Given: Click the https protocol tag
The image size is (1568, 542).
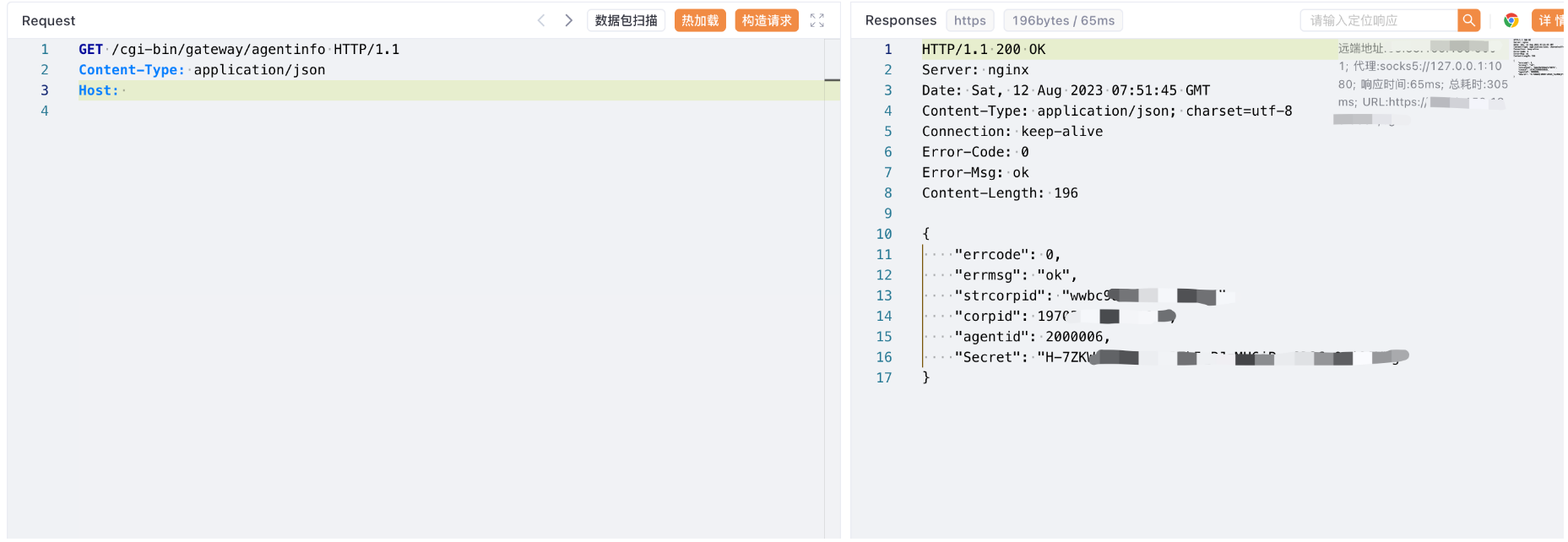Looking at the screenshot, I should click(x=969, y=20).
